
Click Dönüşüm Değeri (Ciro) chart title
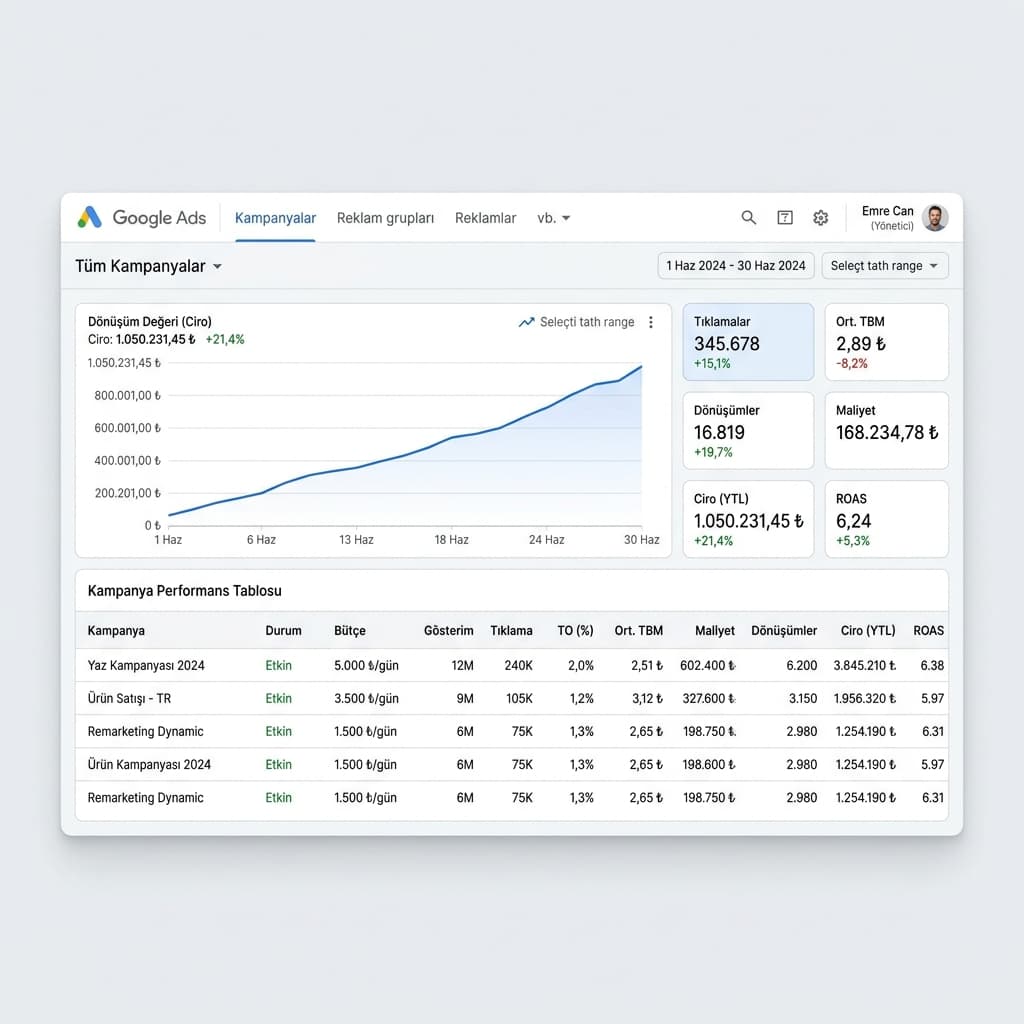coord(150,322)
